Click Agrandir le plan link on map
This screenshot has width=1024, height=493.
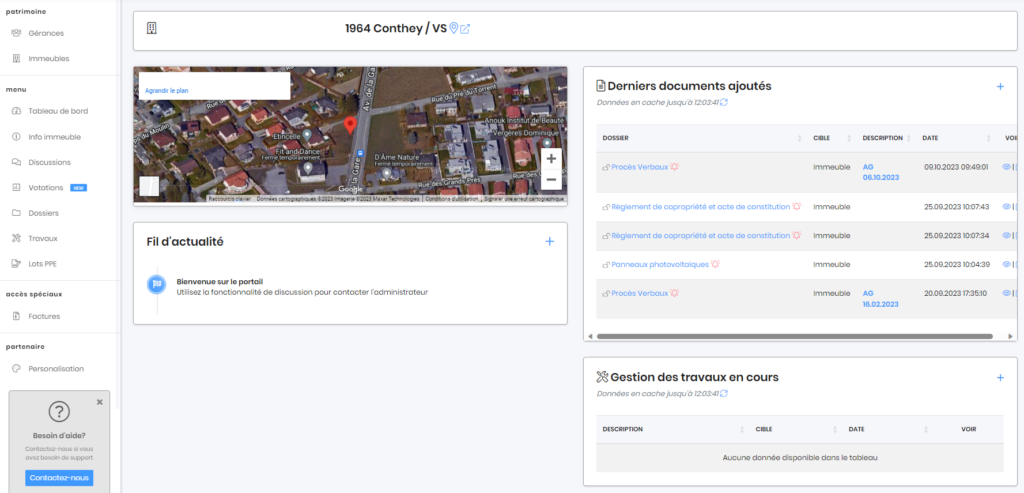tap(167, 90)
